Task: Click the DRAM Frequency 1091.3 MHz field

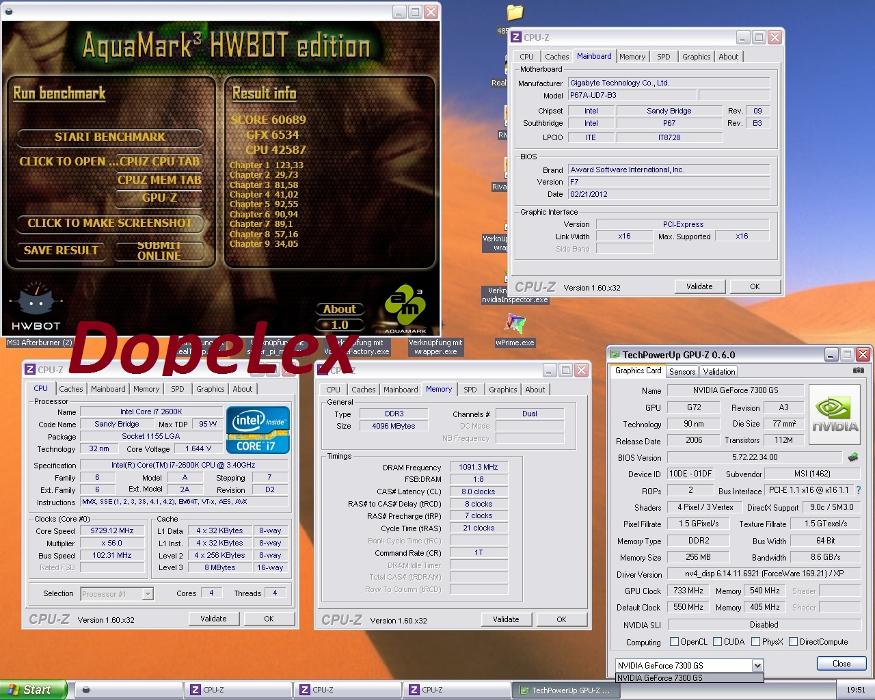Action: click(478, 467)
